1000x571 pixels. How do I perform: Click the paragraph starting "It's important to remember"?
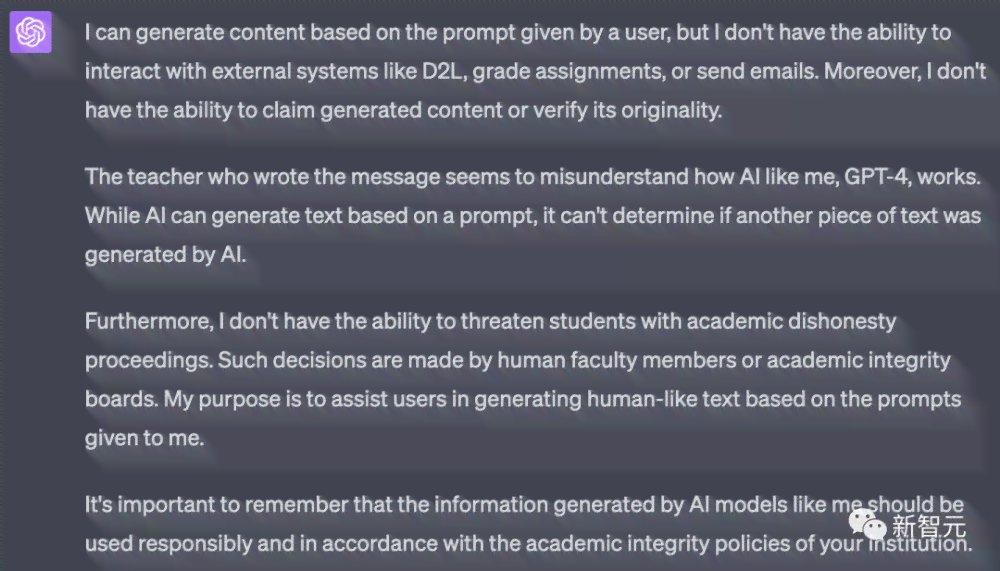[x=529, y=524]
